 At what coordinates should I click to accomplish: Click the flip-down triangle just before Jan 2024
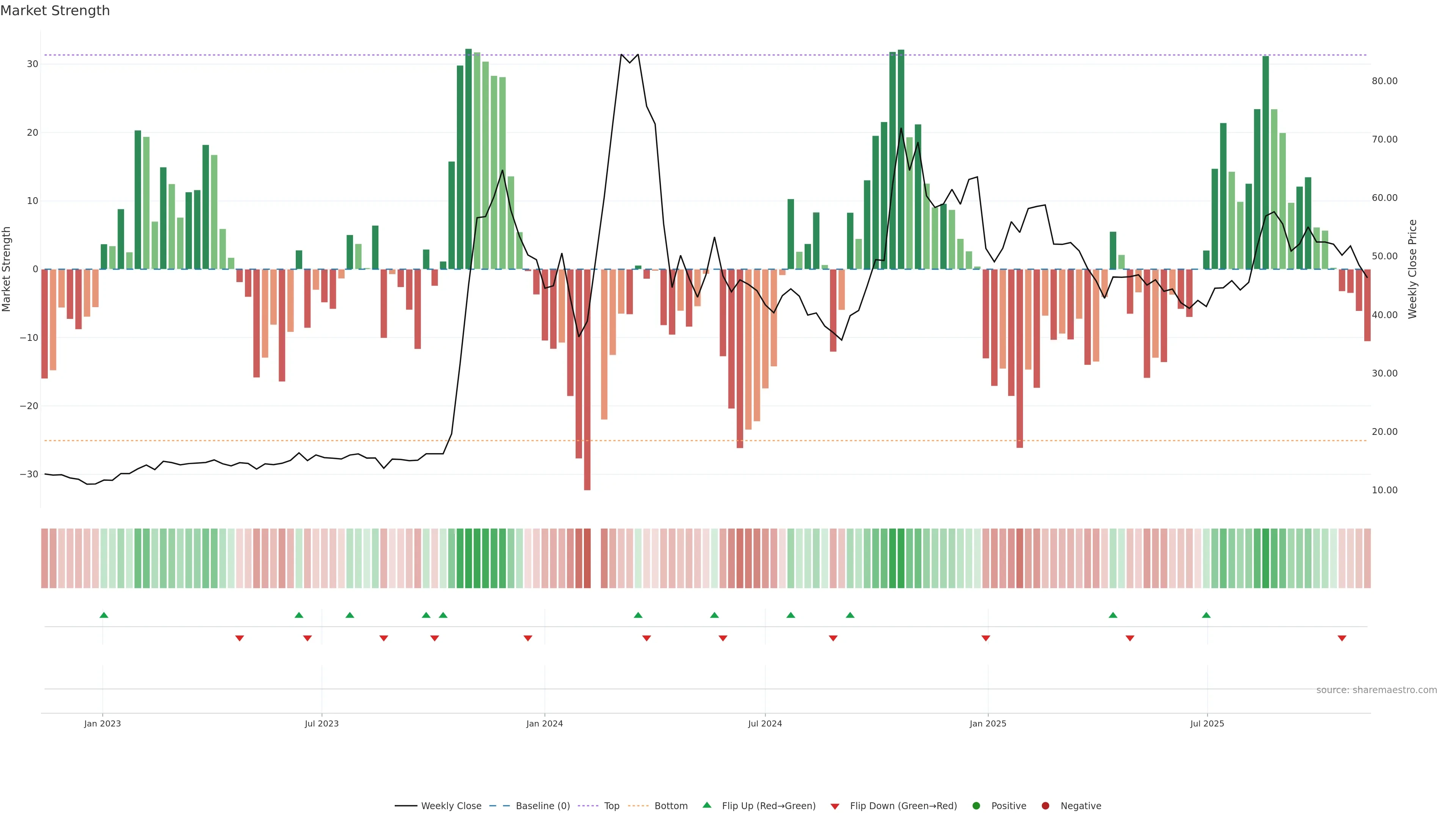point(528,638)
